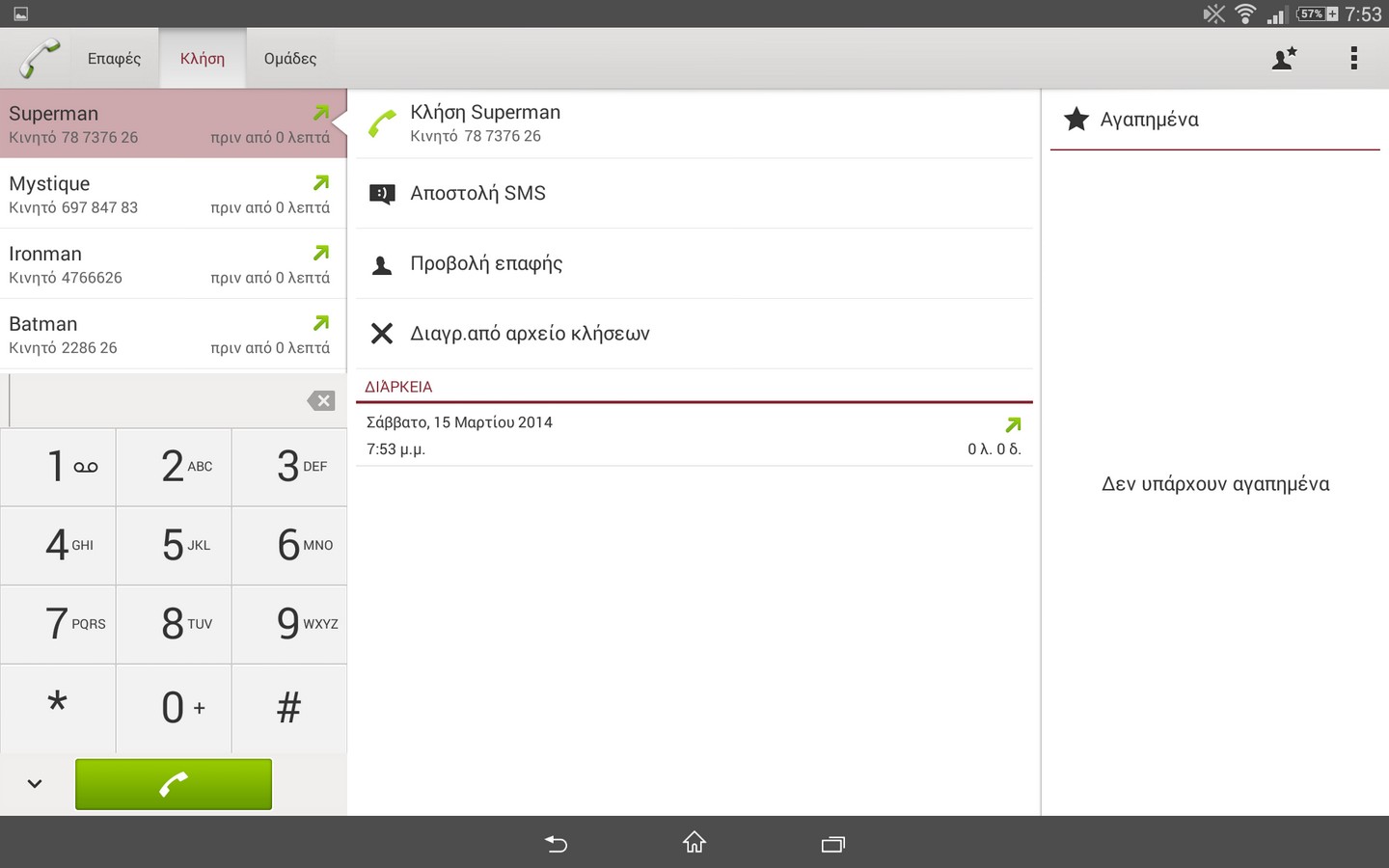The image size is (1389, 868).
Task: Tap the dial number input field
Action: tap(154, 400)
